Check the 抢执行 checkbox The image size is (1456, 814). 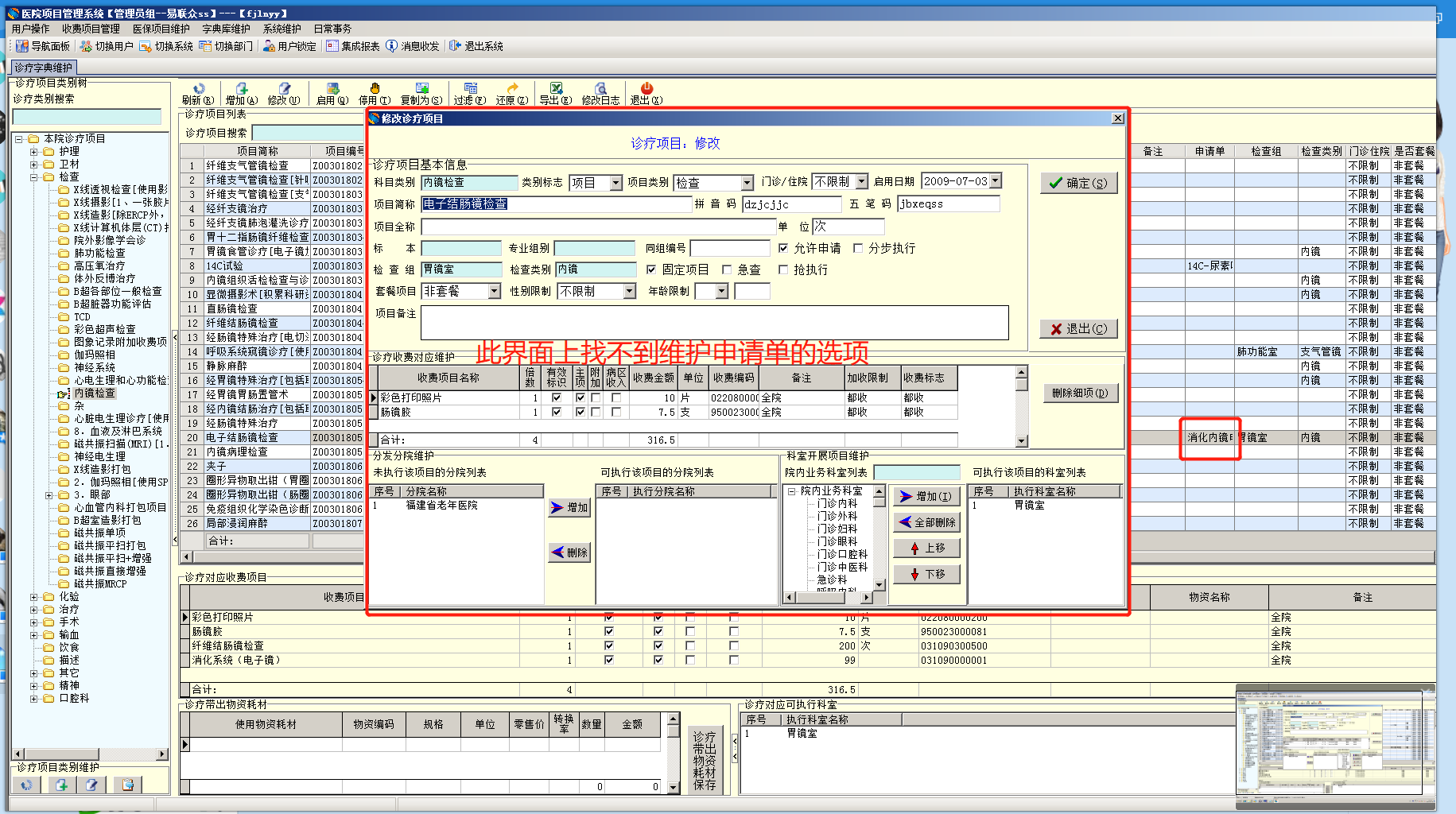coord(783,269)
